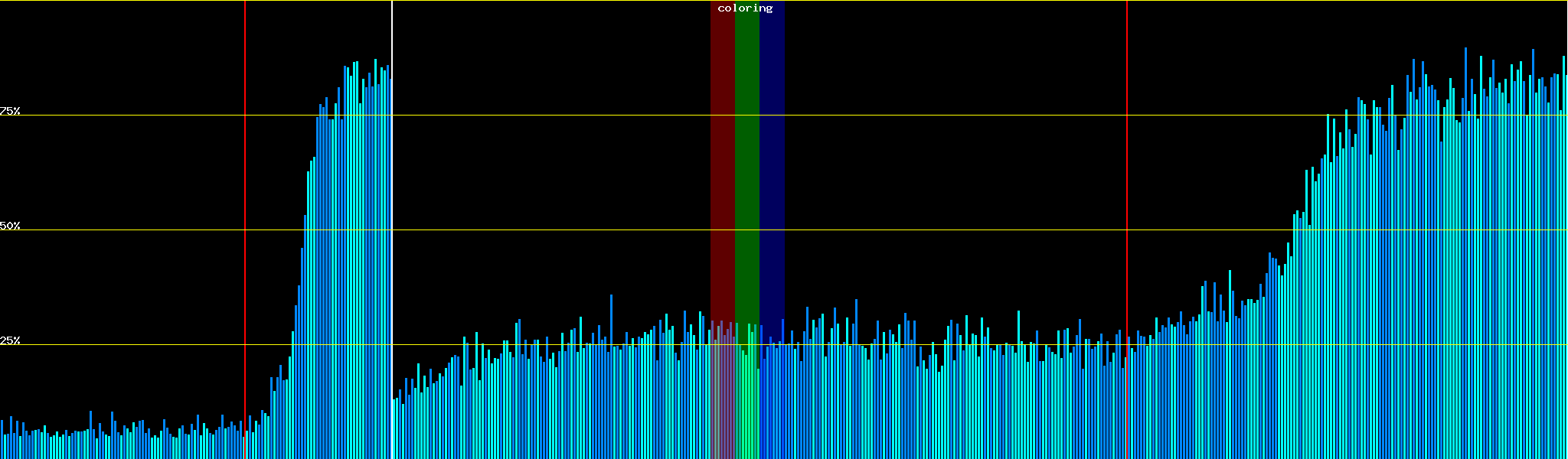Select the dark green coloring band
Viewport: 1568px width, 459px height.
pos(746,153)
